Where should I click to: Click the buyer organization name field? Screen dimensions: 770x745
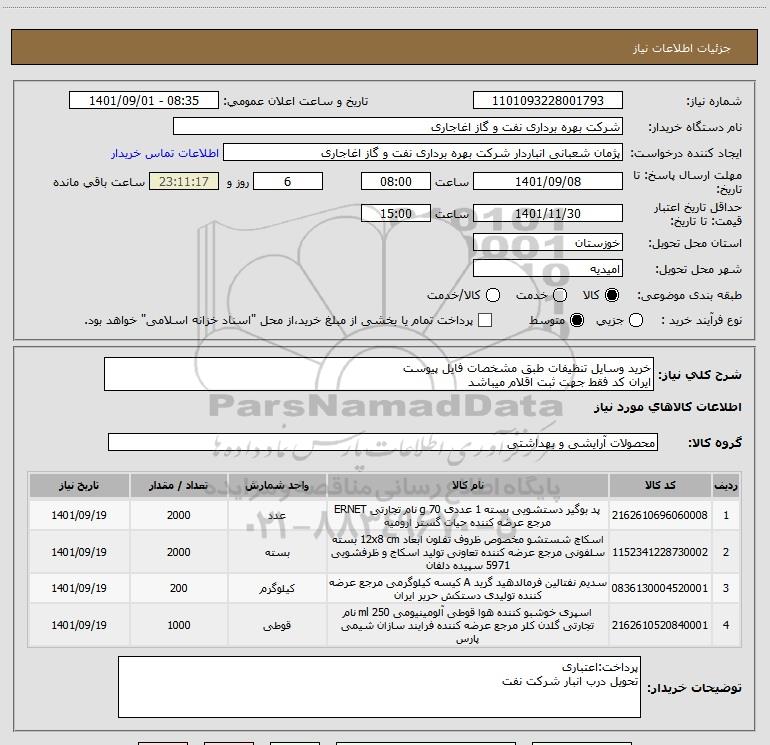398,127
